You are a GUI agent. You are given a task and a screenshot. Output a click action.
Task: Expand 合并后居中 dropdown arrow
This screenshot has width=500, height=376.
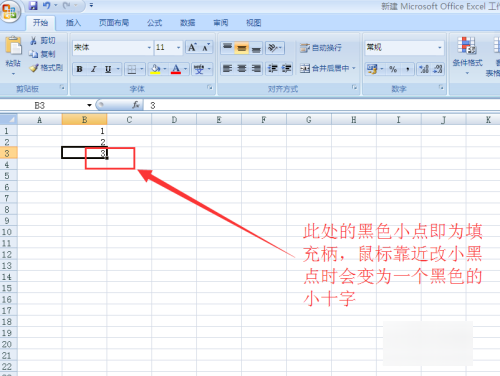pyautogui.click(x=354, y=69)
